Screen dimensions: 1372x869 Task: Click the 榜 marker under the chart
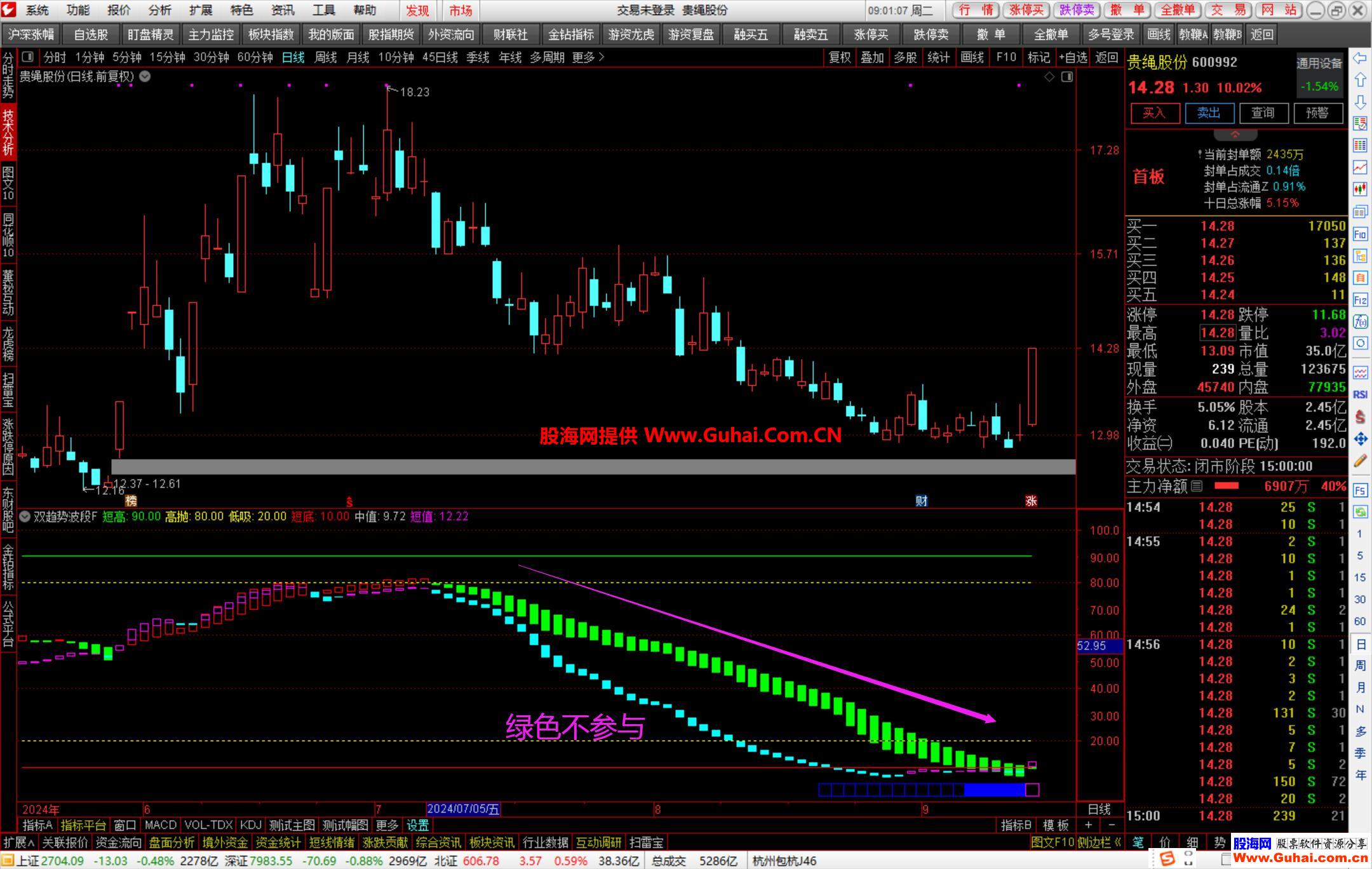click(131, 501)
